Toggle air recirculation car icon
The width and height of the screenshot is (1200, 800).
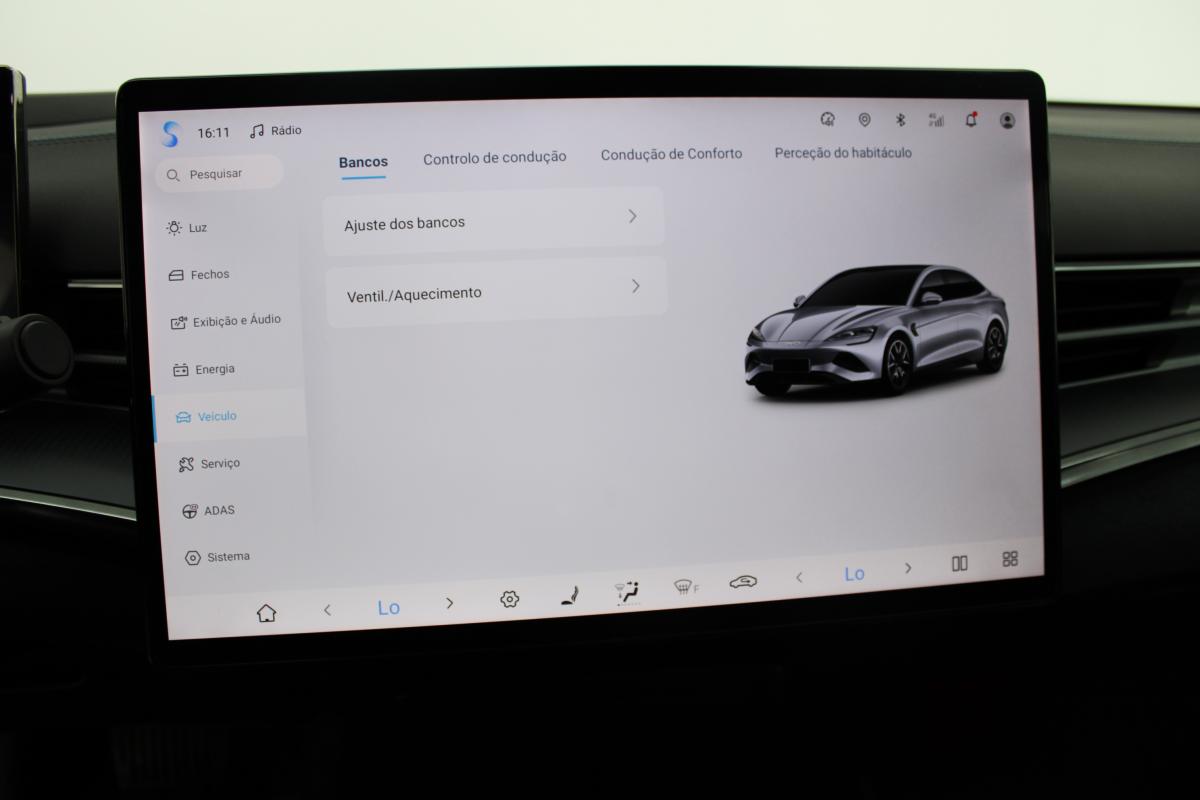tap(743, 582)
